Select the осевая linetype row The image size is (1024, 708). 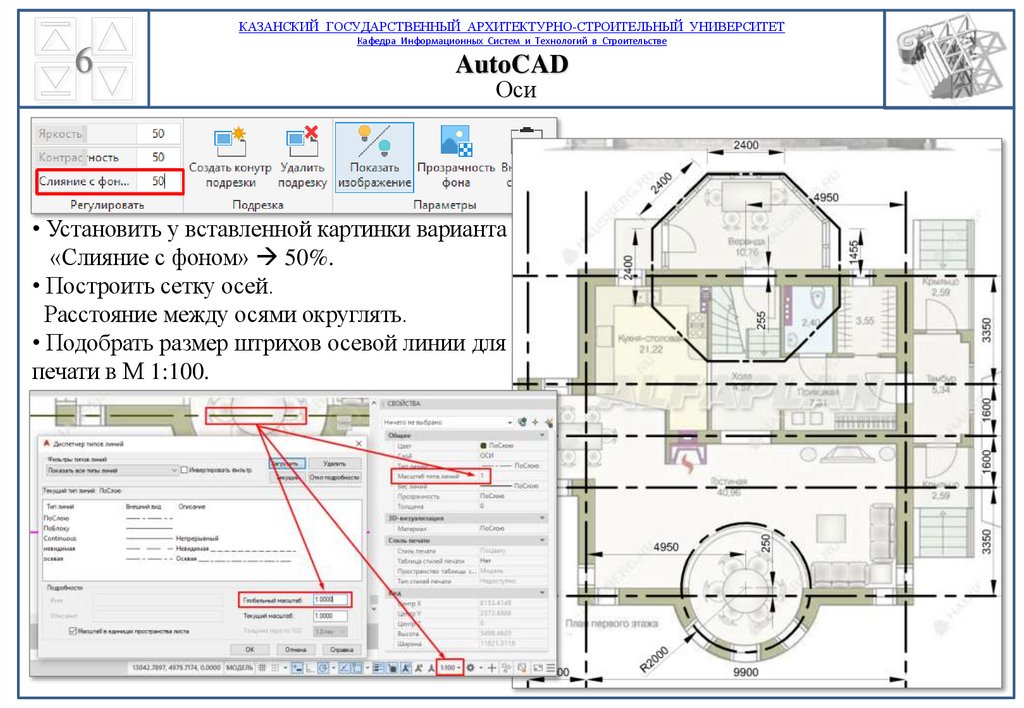point(202,558)
